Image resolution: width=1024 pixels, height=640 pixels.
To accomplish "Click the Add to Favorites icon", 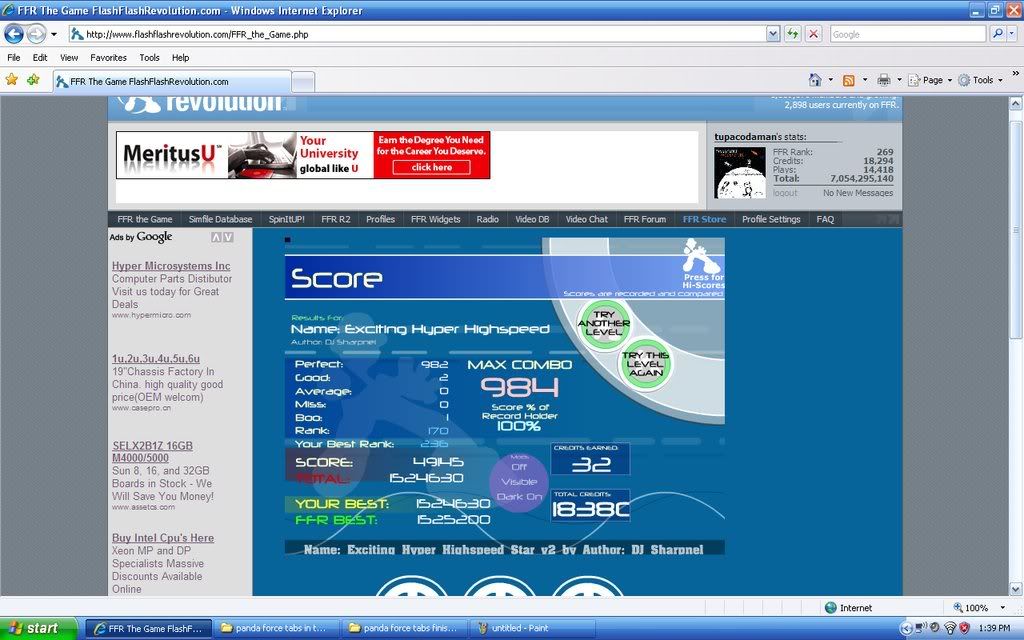I will [x=33, y=80].
